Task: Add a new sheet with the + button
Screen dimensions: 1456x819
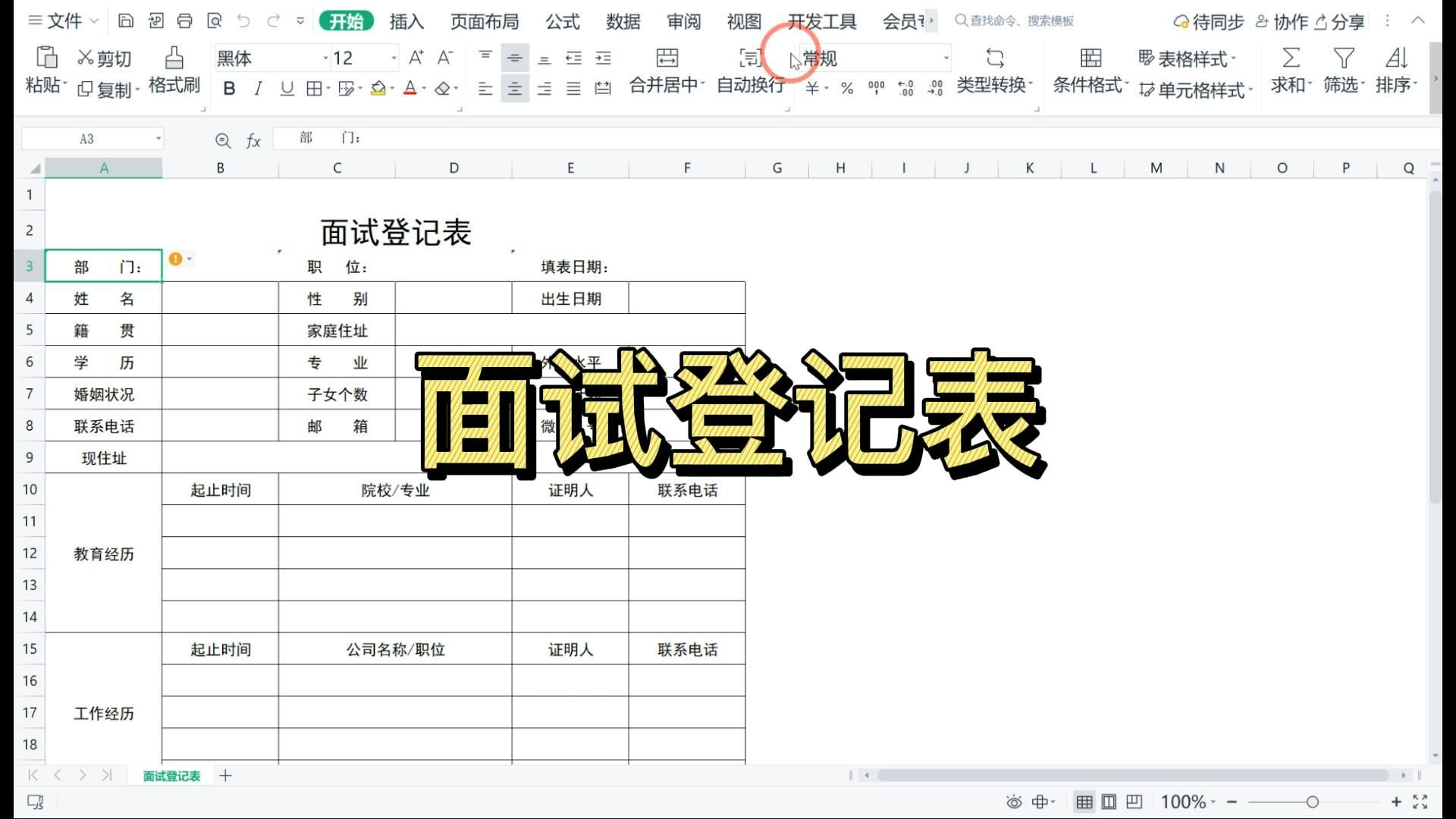Action: (225, 776)
